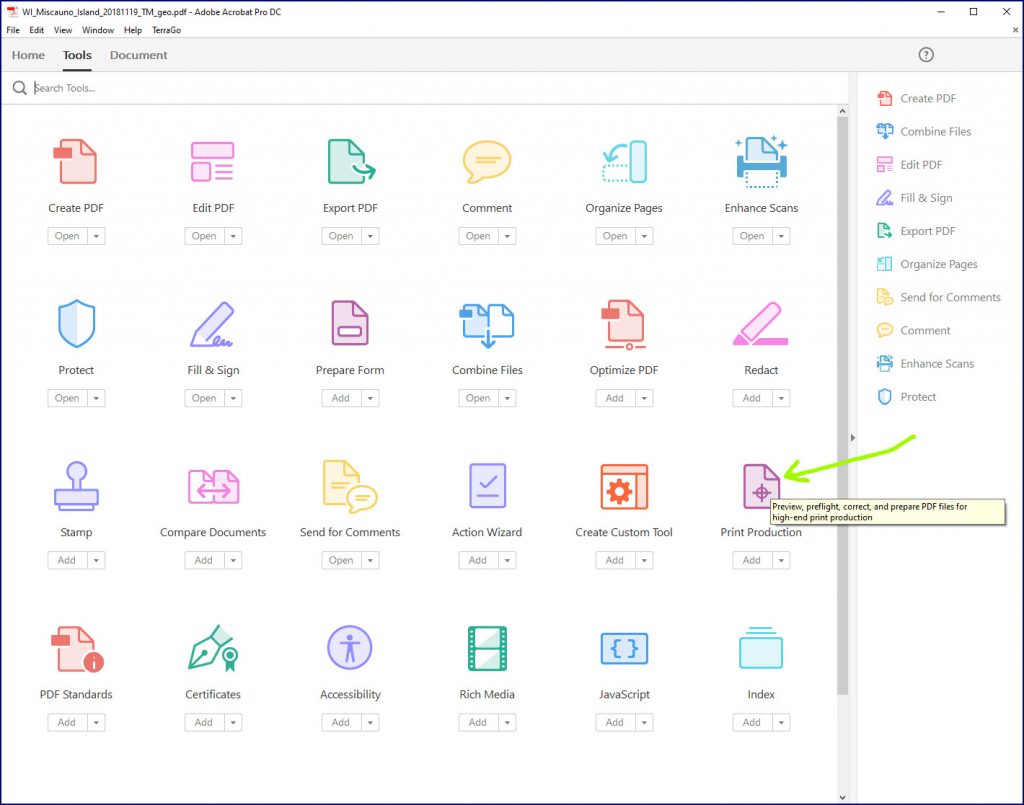Open Export PDF shortcut in right pane
Viewport: 1024px width, 805px height.
(x=916, y=230)
